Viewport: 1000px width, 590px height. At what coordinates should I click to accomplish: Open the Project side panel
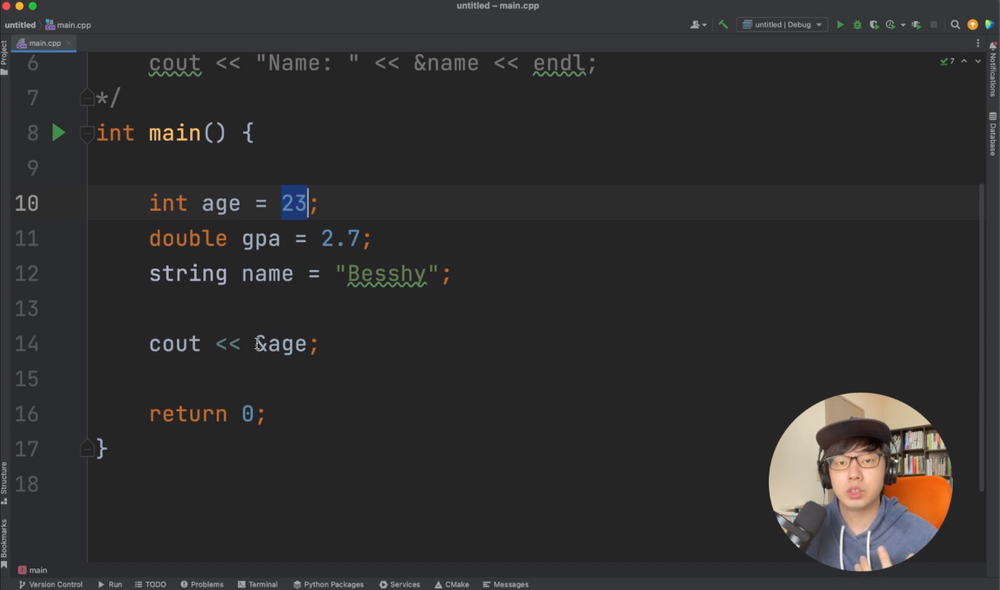[x=4, y=57]
